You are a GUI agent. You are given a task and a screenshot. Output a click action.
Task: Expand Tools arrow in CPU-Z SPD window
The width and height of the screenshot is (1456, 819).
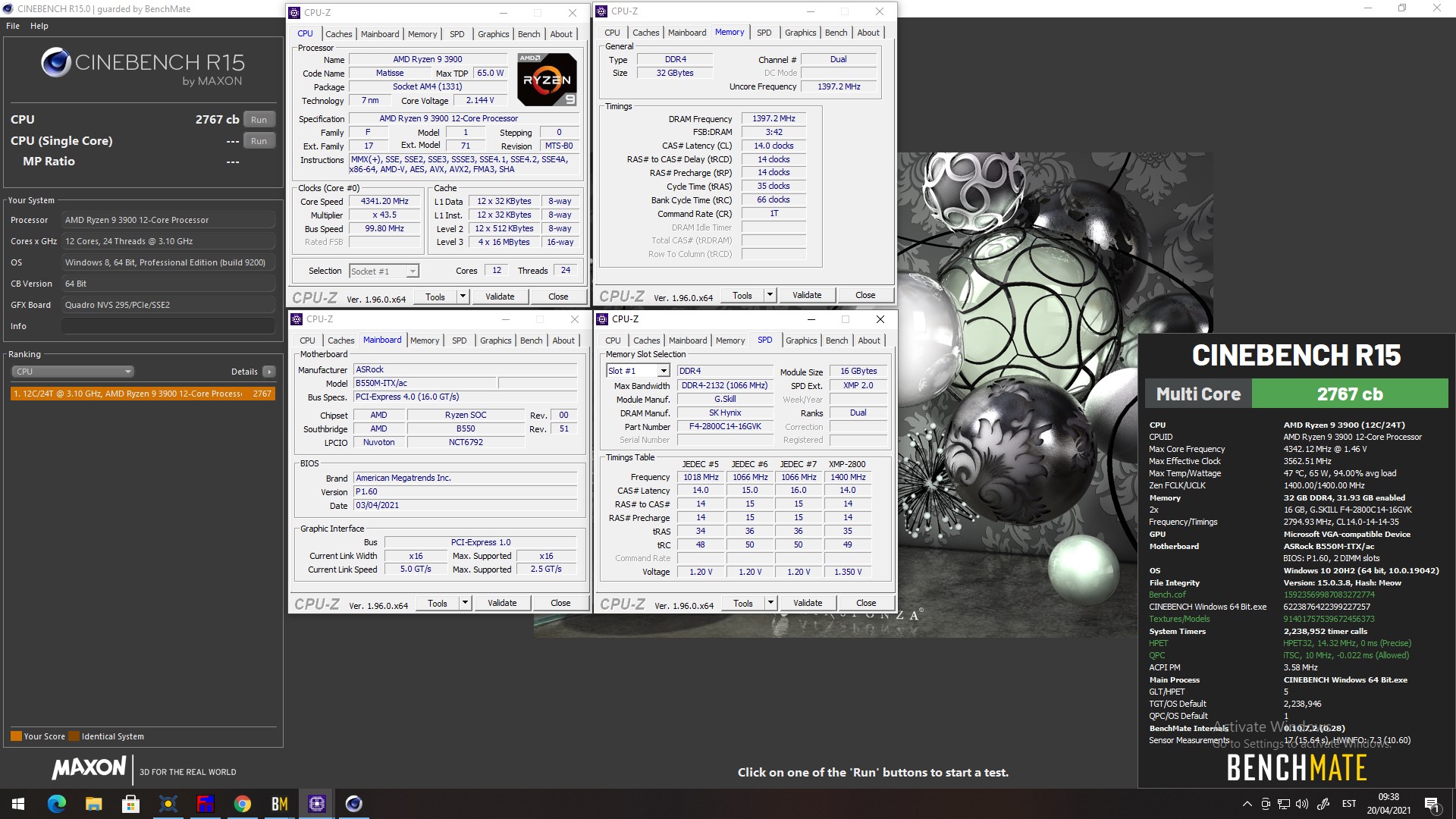pyautogui.click(x=770, y=603)
